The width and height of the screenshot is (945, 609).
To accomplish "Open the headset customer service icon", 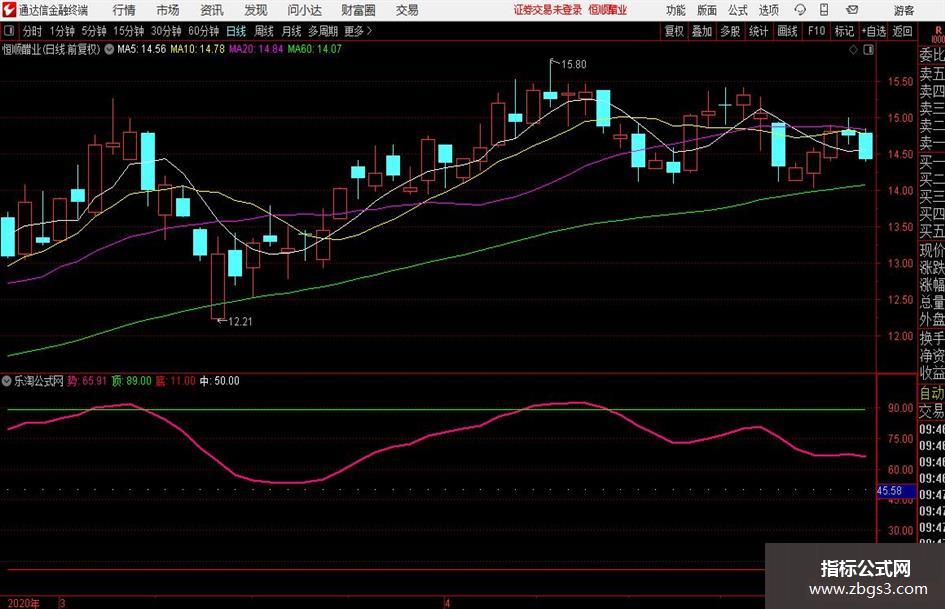I will 800,10.
